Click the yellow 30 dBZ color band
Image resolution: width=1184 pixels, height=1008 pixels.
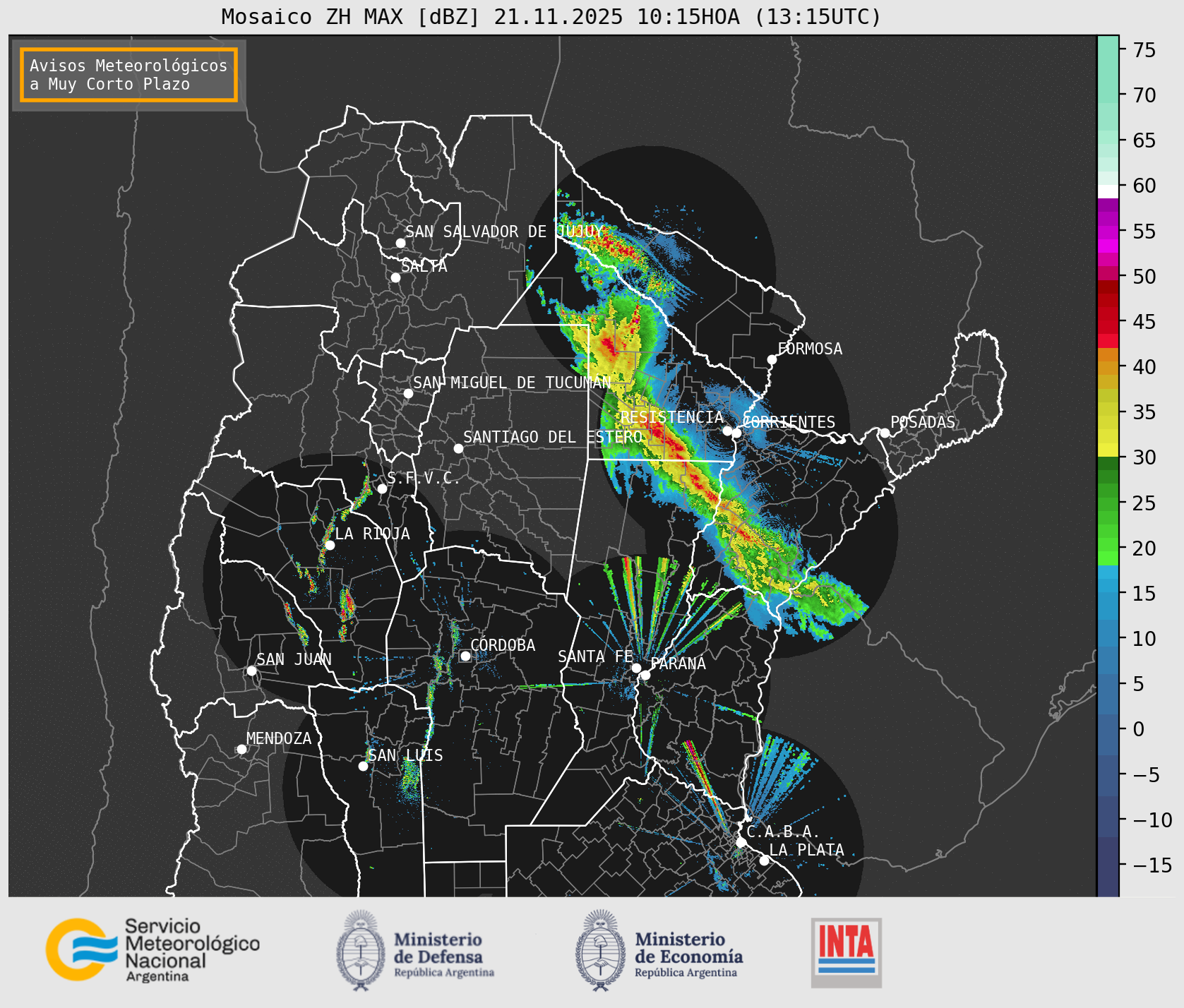pos(1108,450)
